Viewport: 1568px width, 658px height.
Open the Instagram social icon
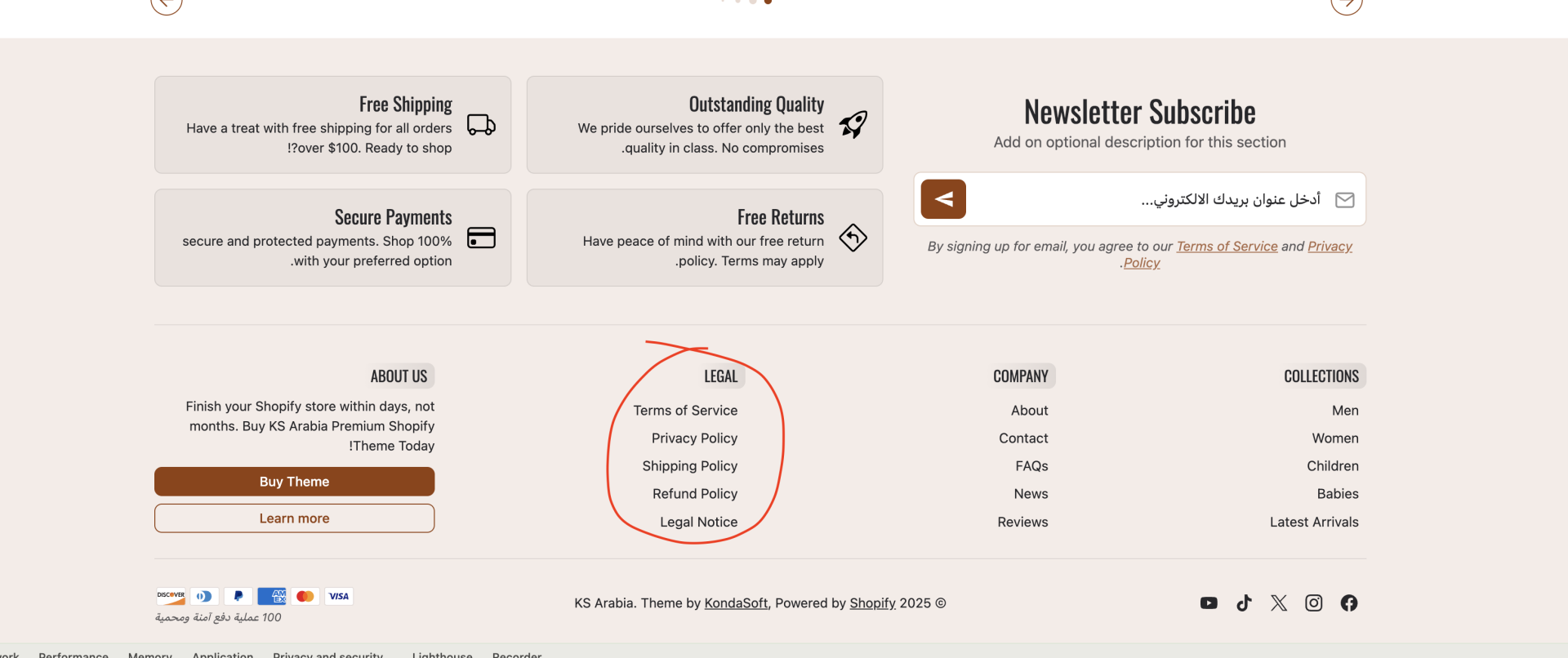(x=1314, y=603)
